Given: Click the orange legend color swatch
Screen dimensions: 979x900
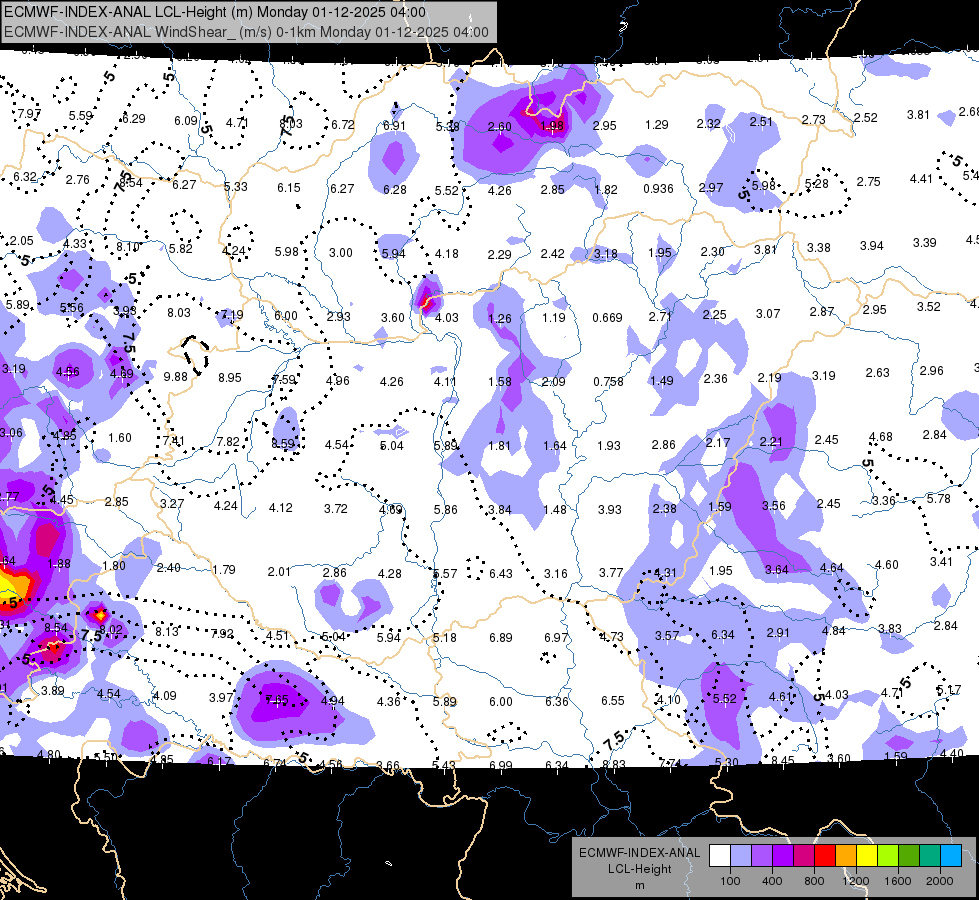Looking at the screenshot, I should [x=846, y=856].
